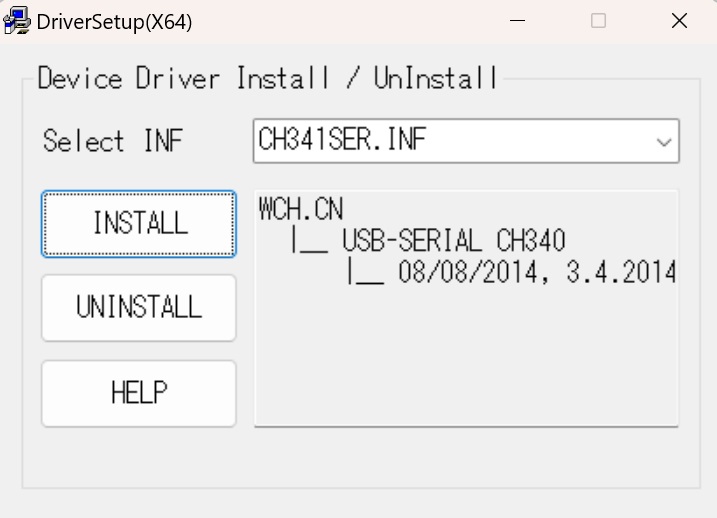The height and width of the screenshot is (518, 717).
Task: Click the branch connector before USB-SERIAL CH340
Action: tap(310, 241)
